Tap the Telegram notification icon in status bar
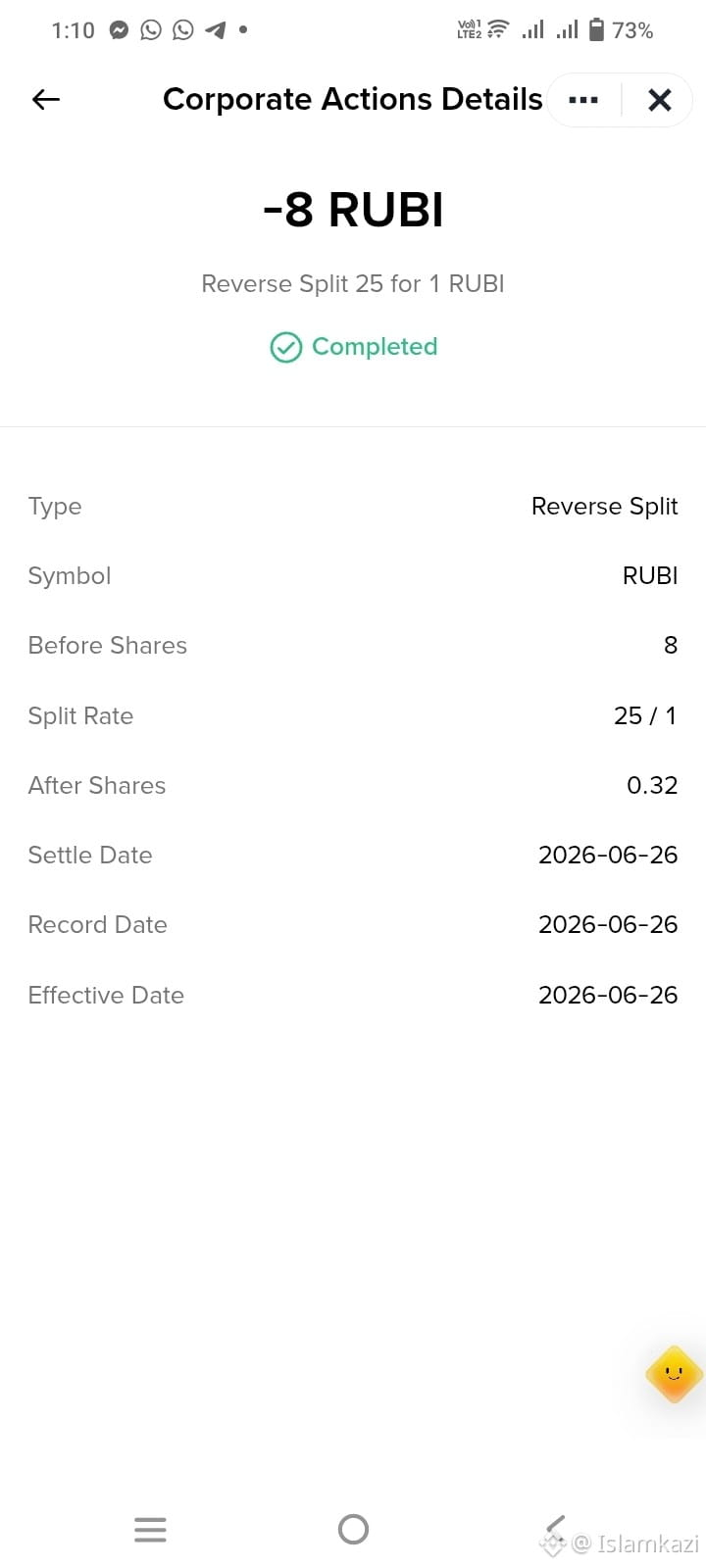The height and width of the screenshot is (1568, 706). point(215,30)
